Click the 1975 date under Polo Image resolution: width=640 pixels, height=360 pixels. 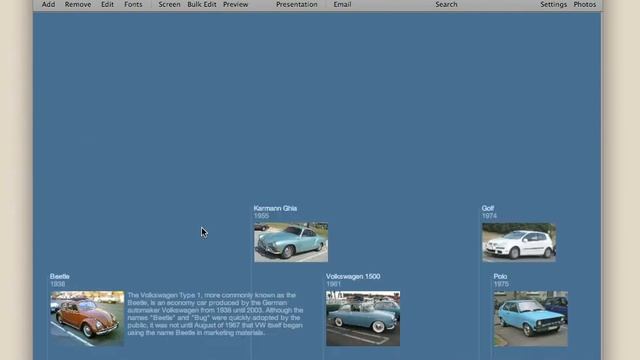click(x=501, y=284)
